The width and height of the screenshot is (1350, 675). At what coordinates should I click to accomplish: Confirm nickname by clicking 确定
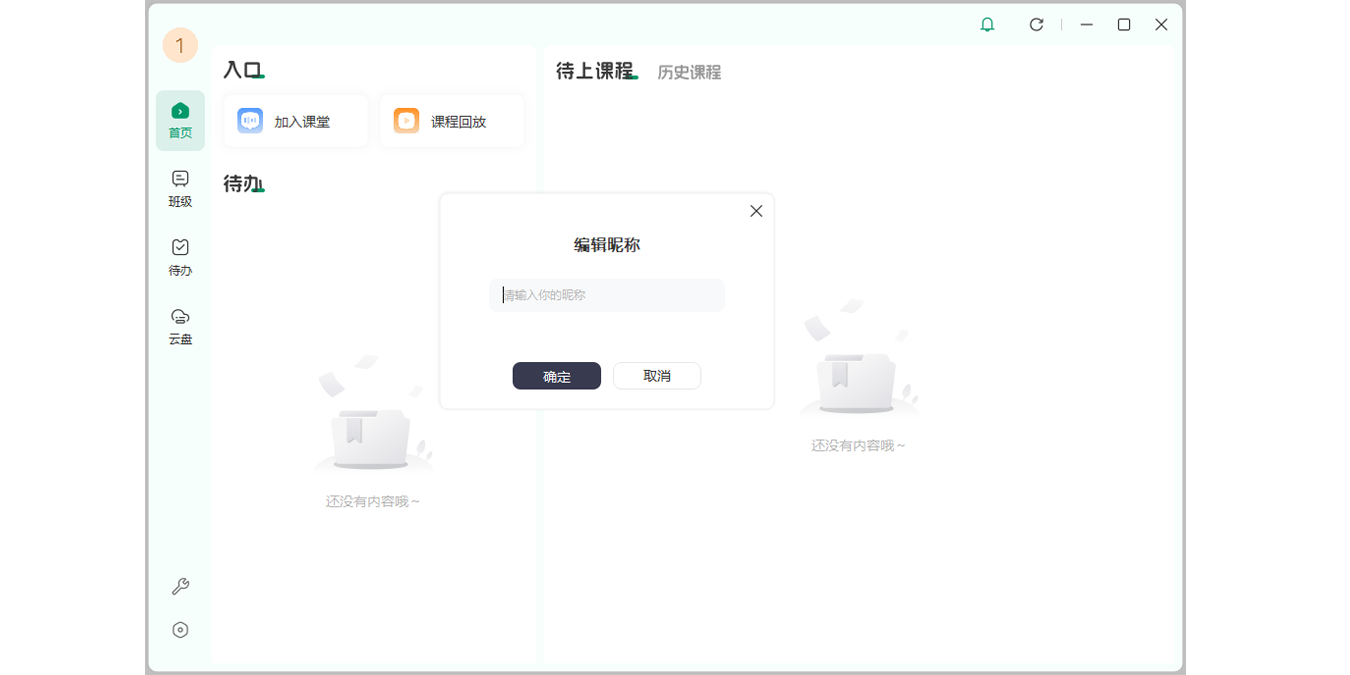[x=556, y=375]
